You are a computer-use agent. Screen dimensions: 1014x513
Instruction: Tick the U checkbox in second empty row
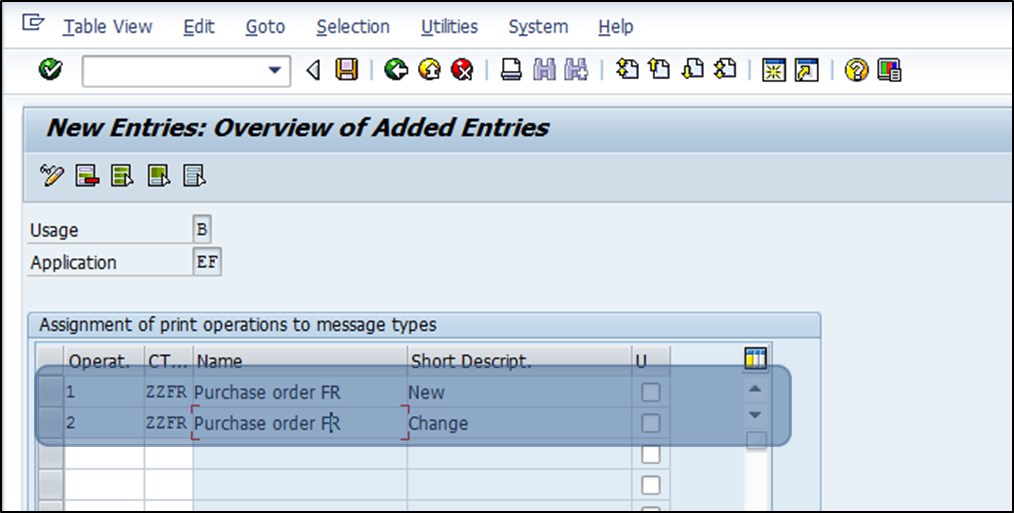tap(651, 485)
